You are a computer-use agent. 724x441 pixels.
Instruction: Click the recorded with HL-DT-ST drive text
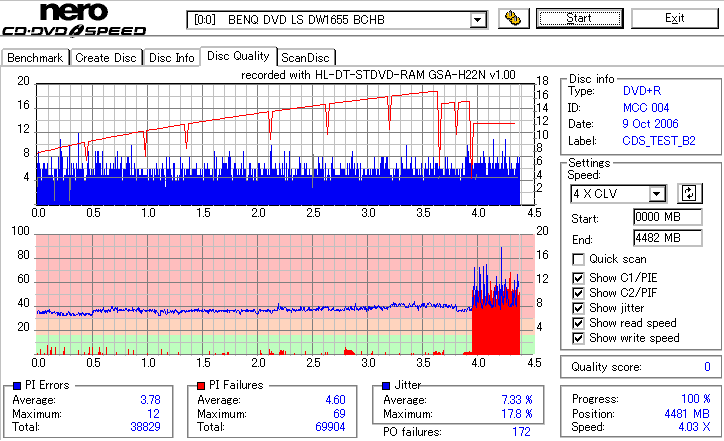point(378,75)
